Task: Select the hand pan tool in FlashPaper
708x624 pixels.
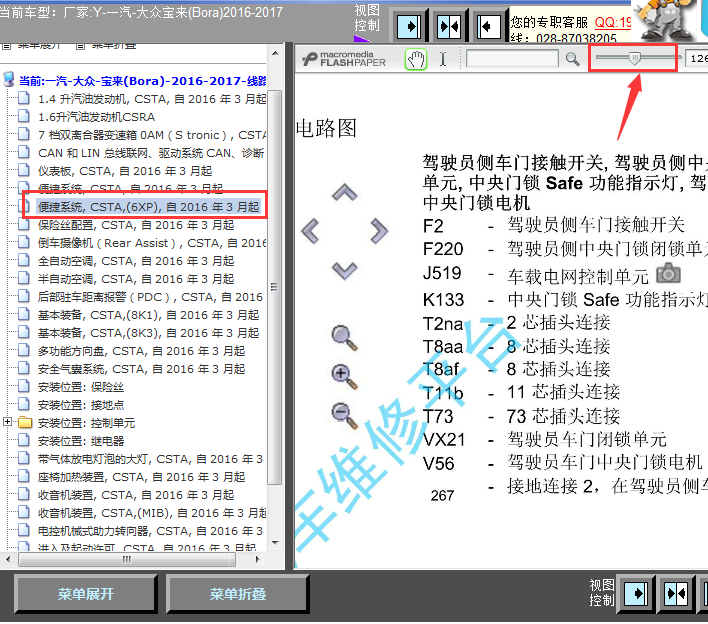Action: (415, 59)
